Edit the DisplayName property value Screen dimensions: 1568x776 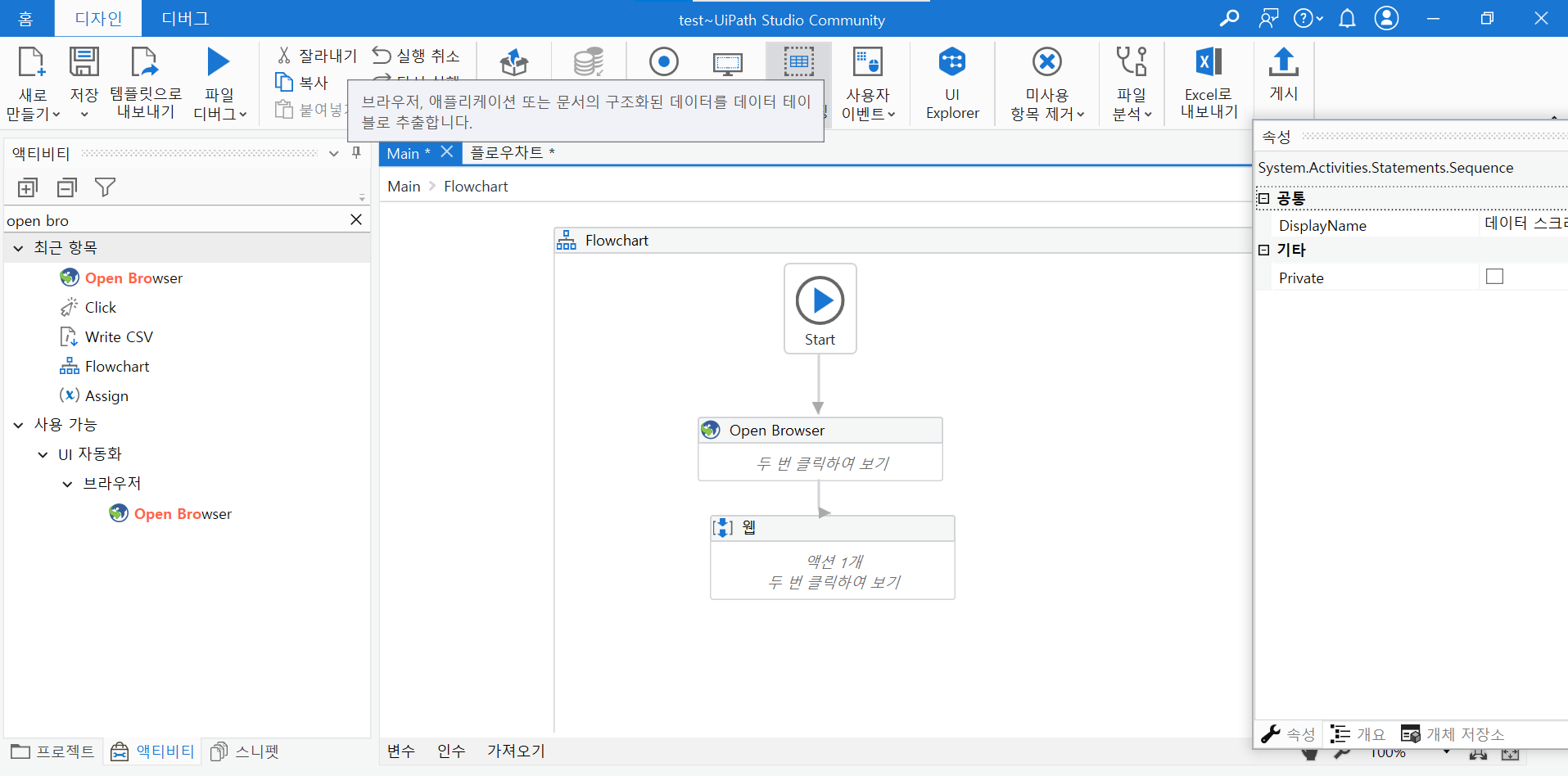(1525, 224)
